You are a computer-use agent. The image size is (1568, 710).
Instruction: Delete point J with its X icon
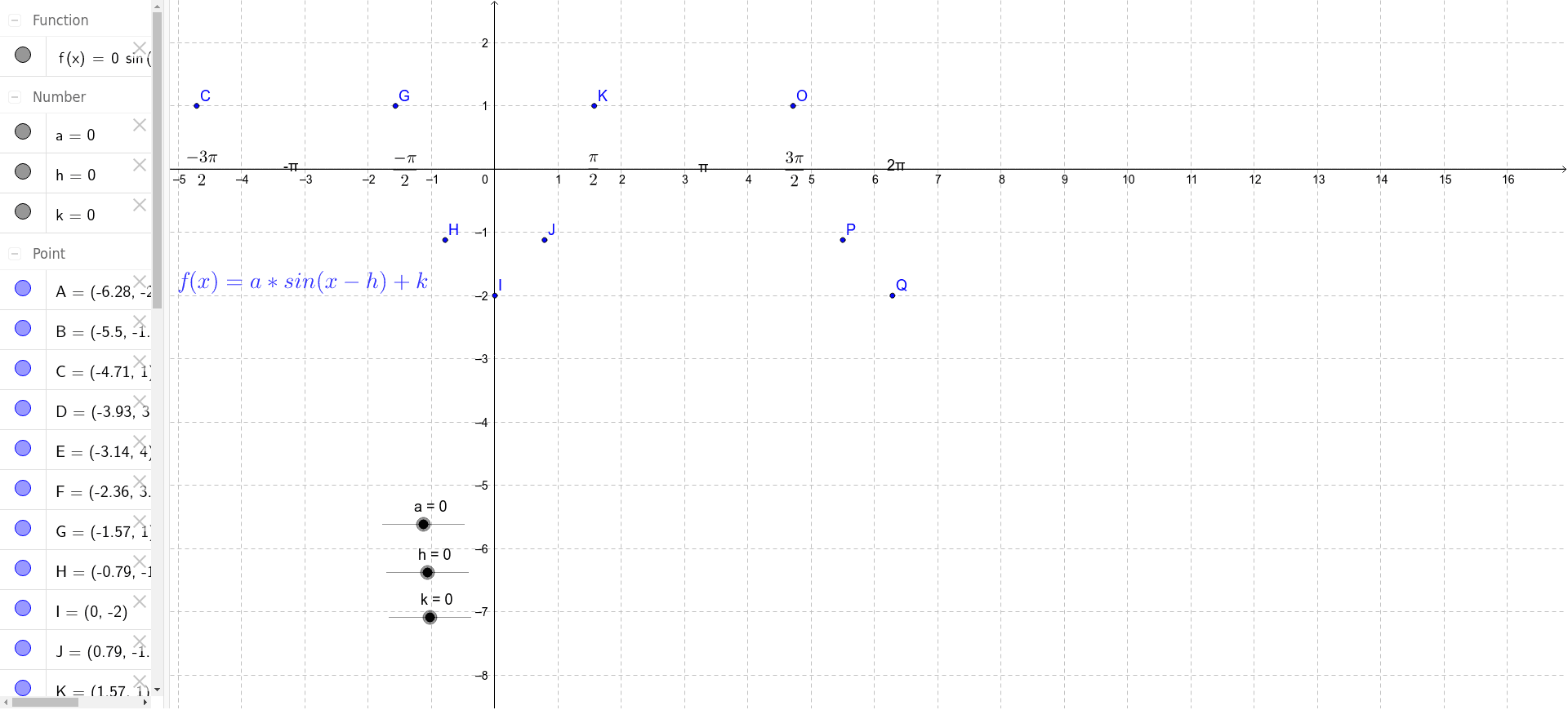(x=140, y=641)
